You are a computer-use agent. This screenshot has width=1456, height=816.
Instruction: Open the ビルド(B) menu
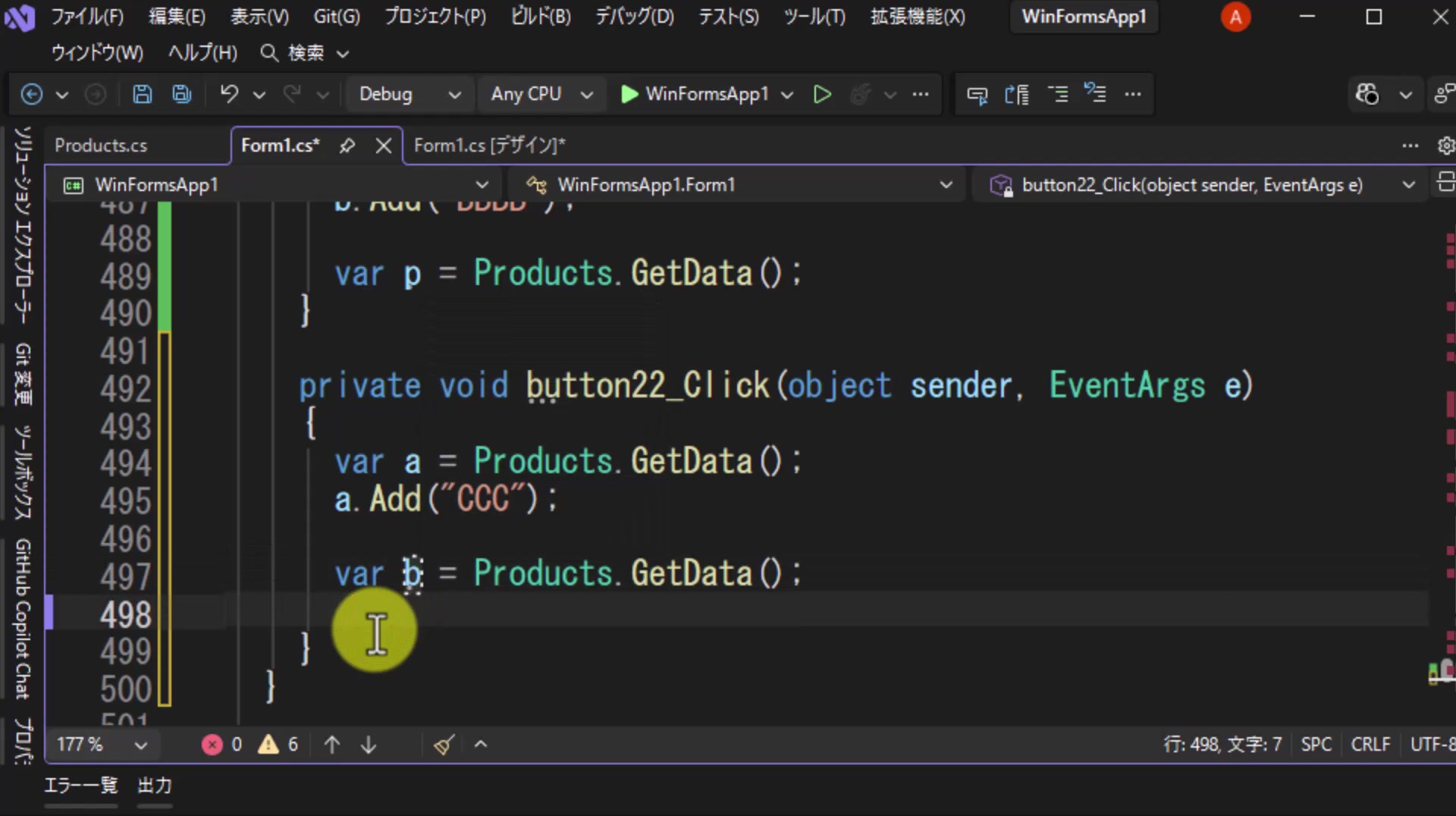[x=541, y=17]
